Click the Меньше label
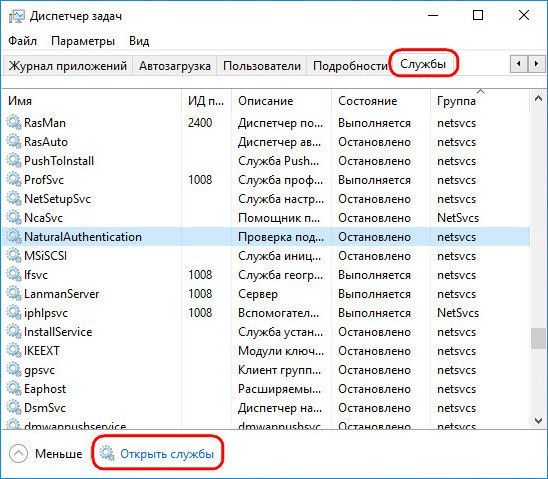This screenshot has height=479, width=548. [58, 453]
